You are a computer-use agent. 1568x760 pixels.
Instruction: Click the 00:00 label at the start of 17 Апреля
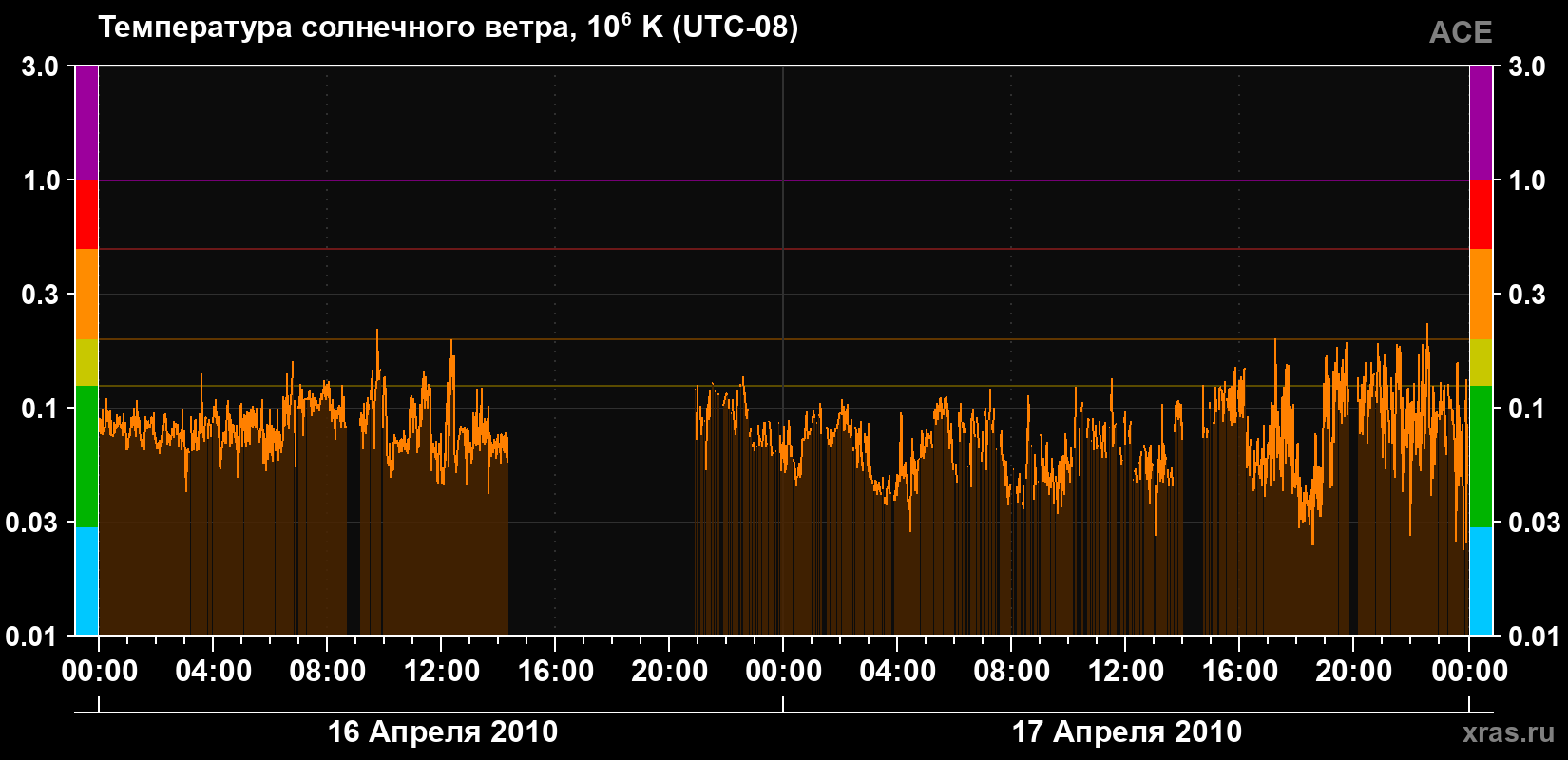pos(784,672)
